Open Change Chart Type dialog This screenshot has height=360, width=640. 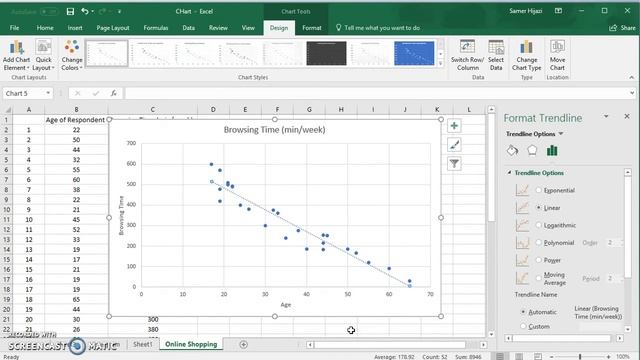(x=527, y=56)
